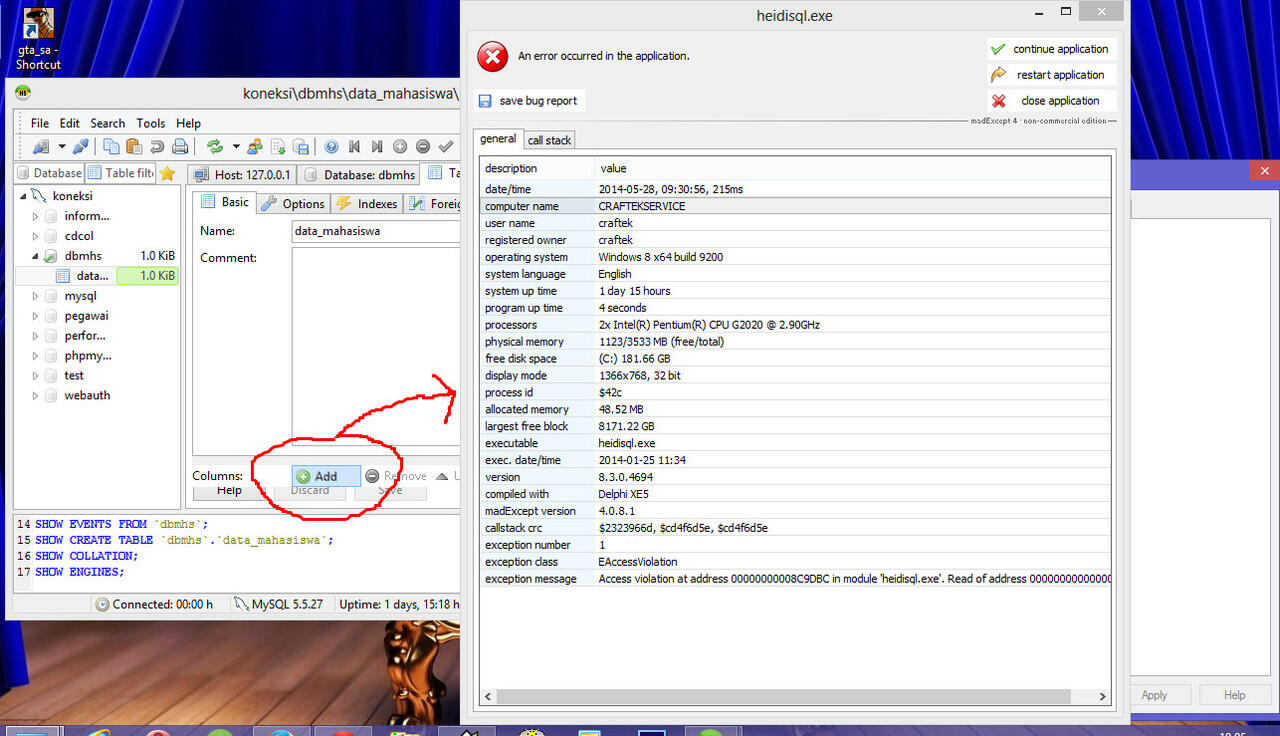Screen dimensions: 1280x736
Task: Click save bug report in the error dialog
Action: (528, 101)
